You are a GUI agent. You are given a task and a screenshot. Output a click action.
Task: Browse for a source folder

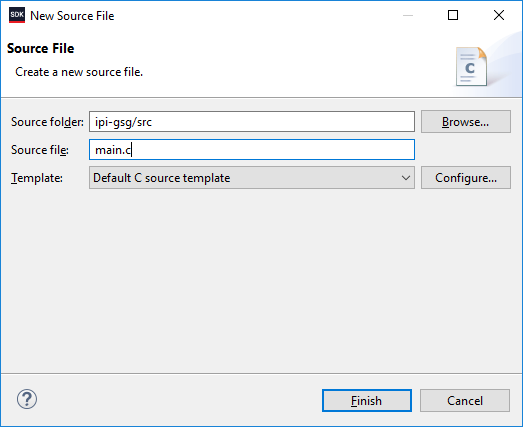pyautogui.click(x=466, y=122)
